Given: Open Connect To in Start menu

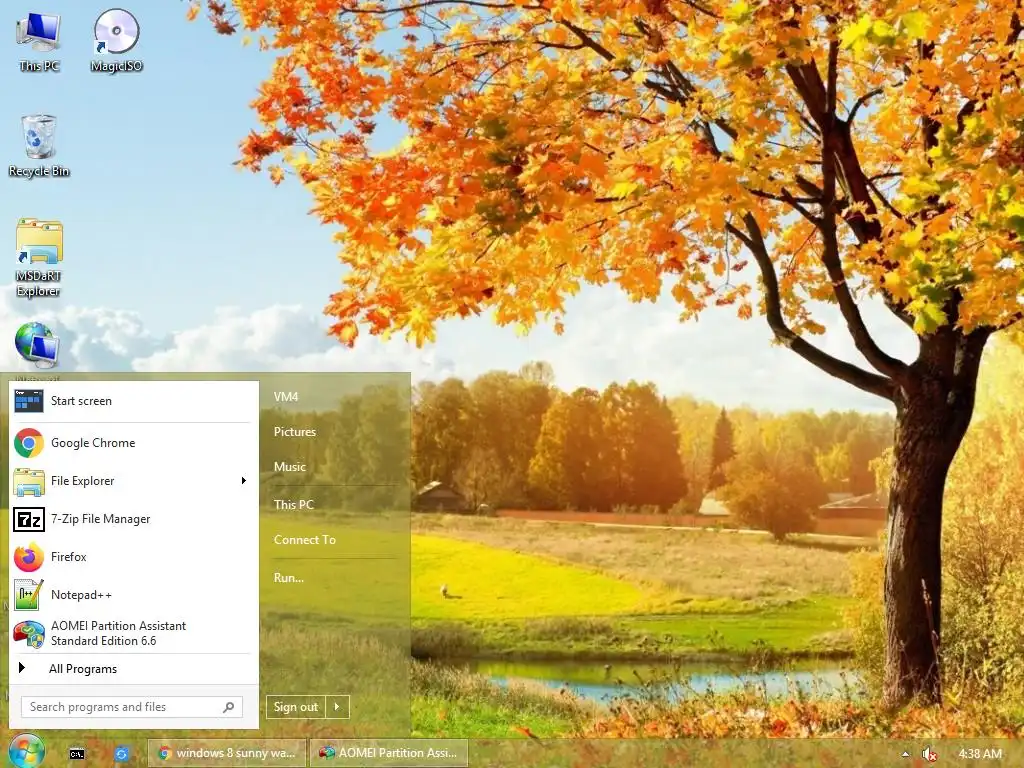Looking at the screenshot, I should tap(305, 540).
